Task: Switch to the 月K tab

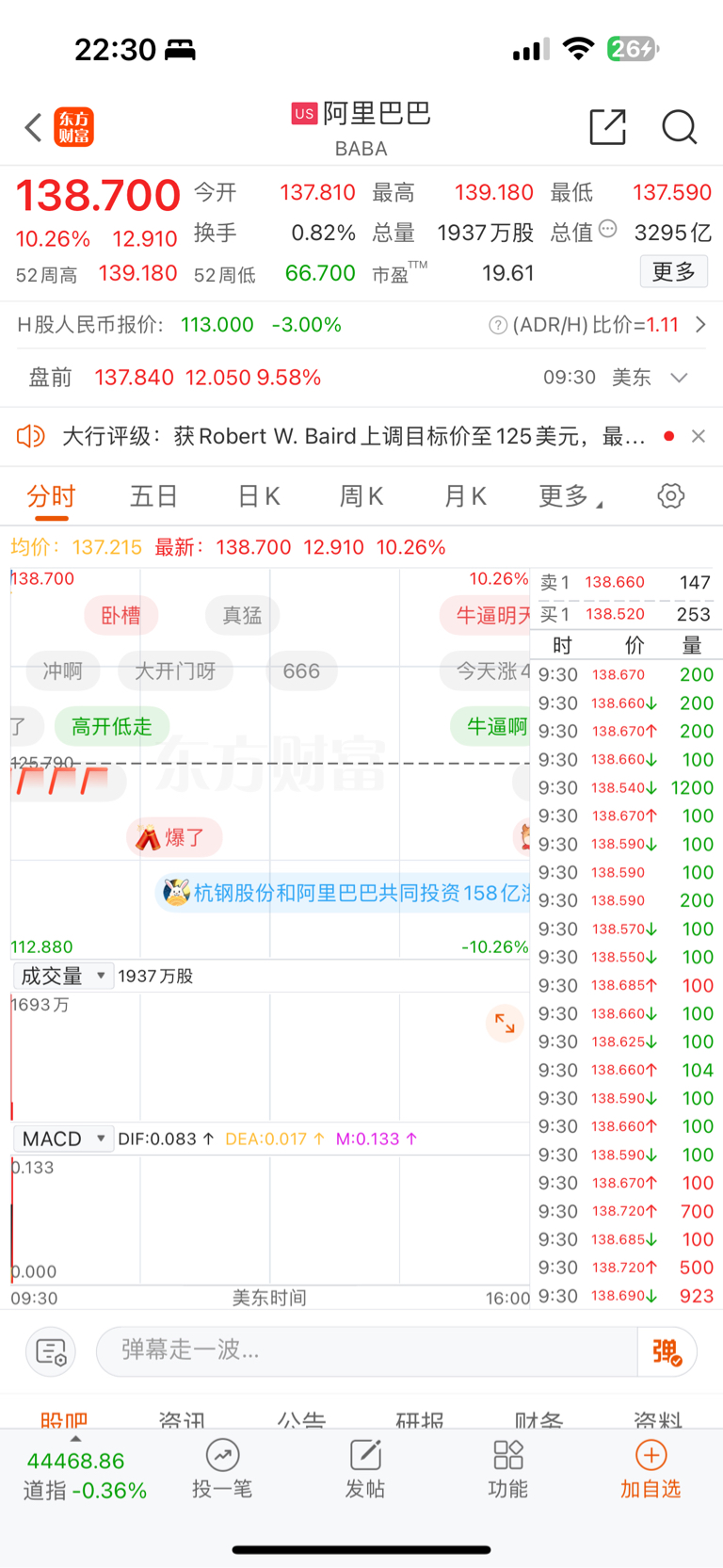Action: pyautogui.click(x=465, y=496)
